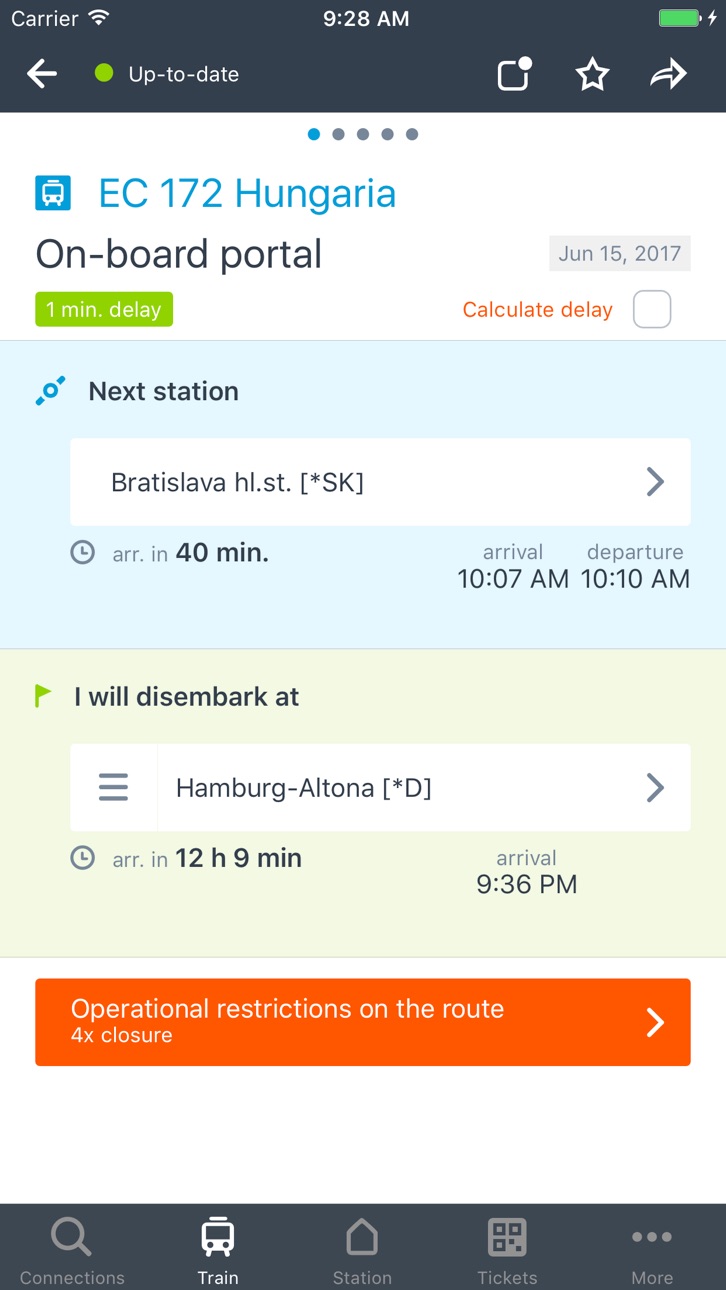This screenshot has height=1290, width=726.
Task: Open the Tickets tab
Action: 507,1248
